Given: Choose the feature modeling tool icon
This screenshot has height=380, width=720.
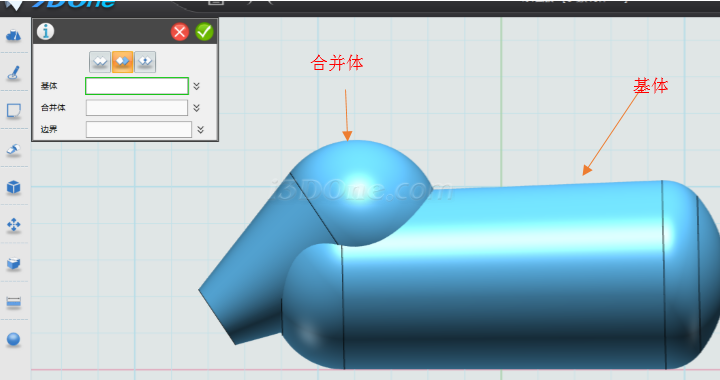Looking at the screenshot, I should (x=13, y=149).
